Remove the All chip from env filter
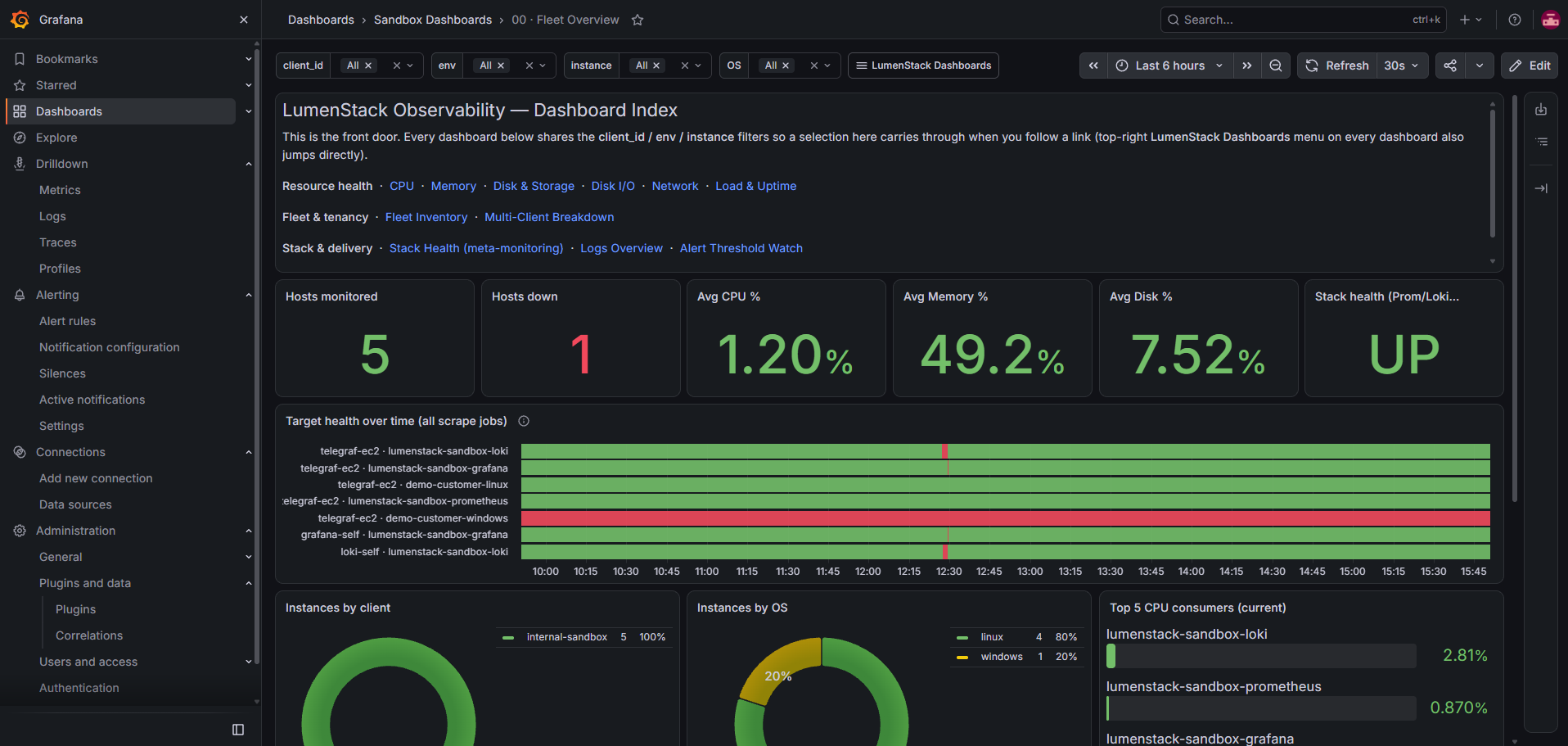Viewport: 1568px width, 746px height. pos(501,66)
